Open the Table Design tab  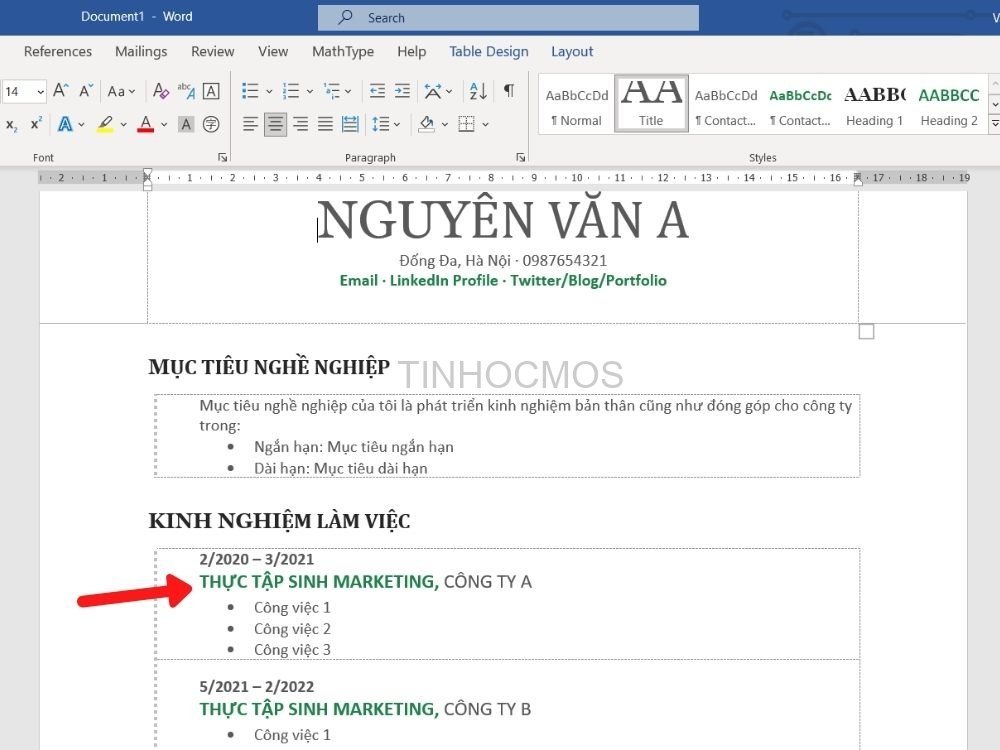[489, 52]
